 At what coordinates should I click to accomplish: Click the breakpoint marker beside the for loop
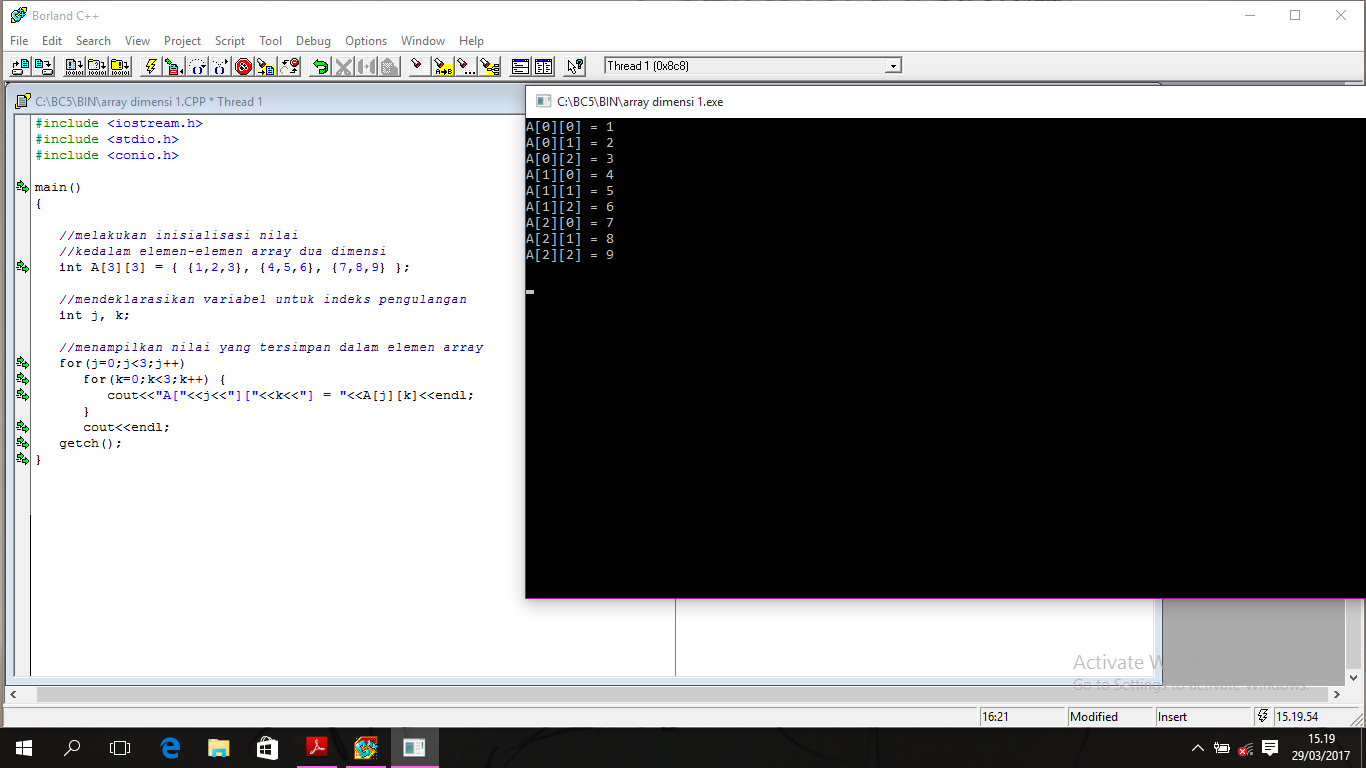pos(21,363)
